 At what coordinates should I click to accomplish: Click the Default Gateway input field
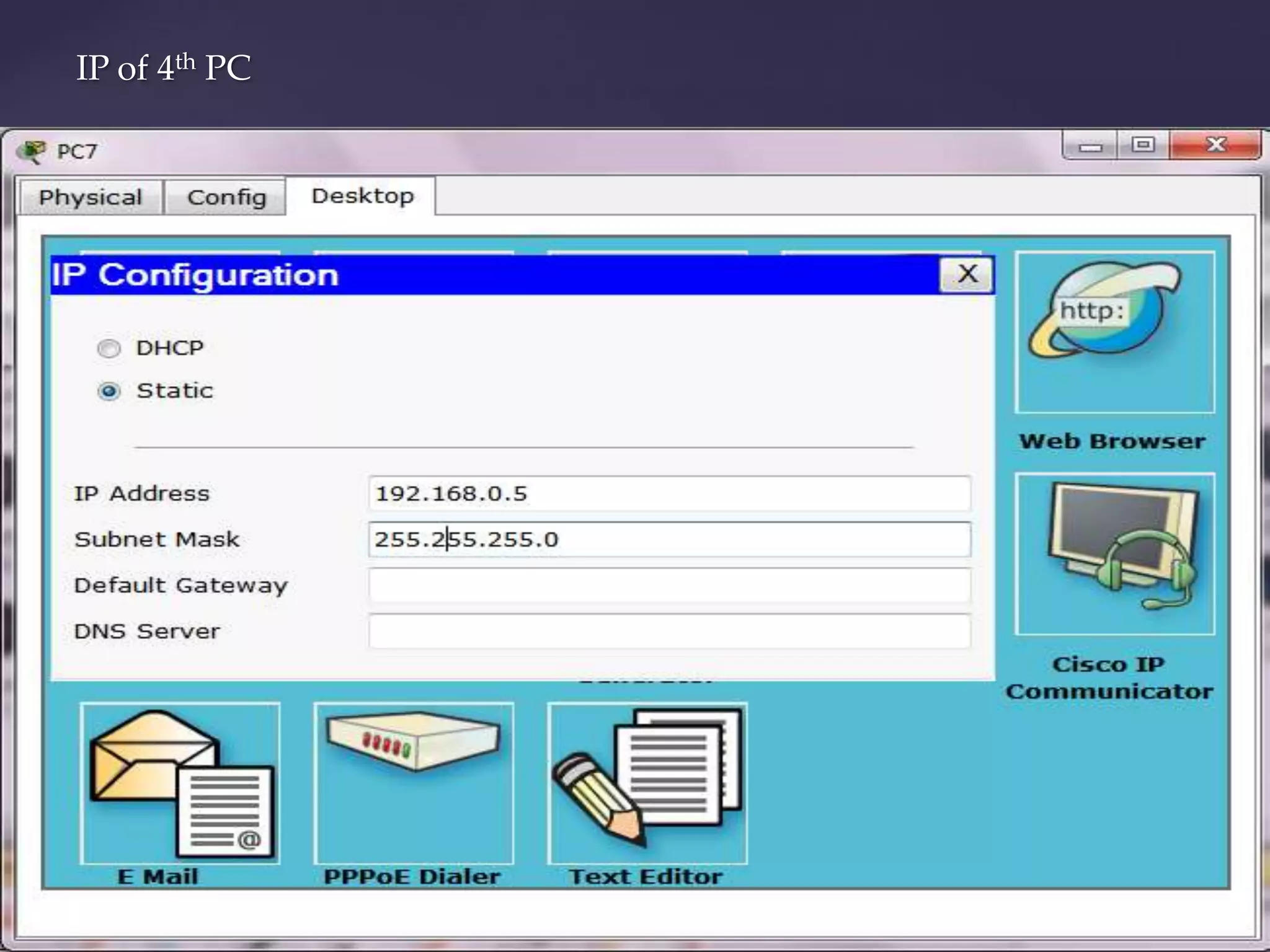click(x=668, y=586)
